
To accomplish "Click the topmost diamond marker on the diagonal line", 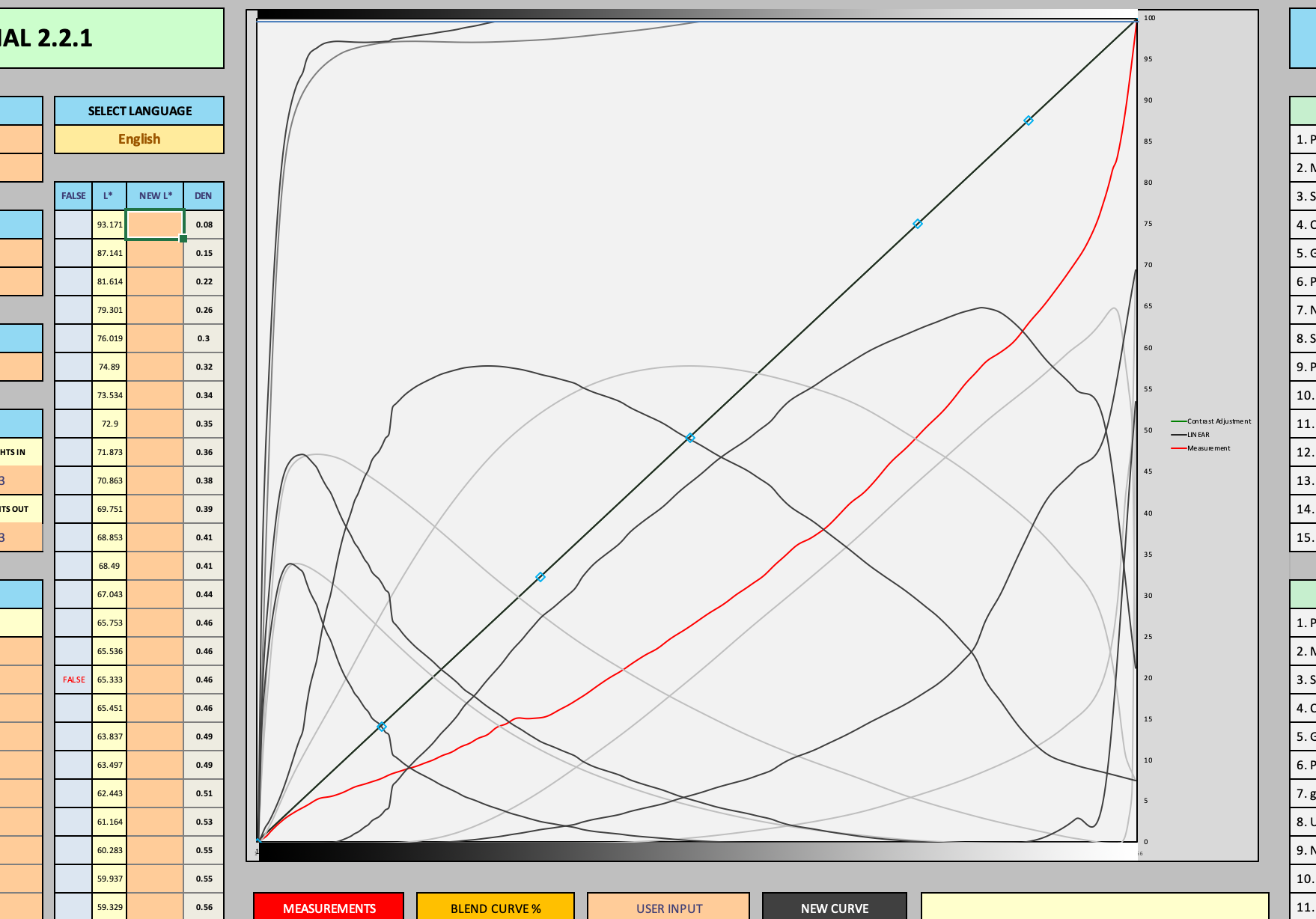I will tap(1029, 120).
